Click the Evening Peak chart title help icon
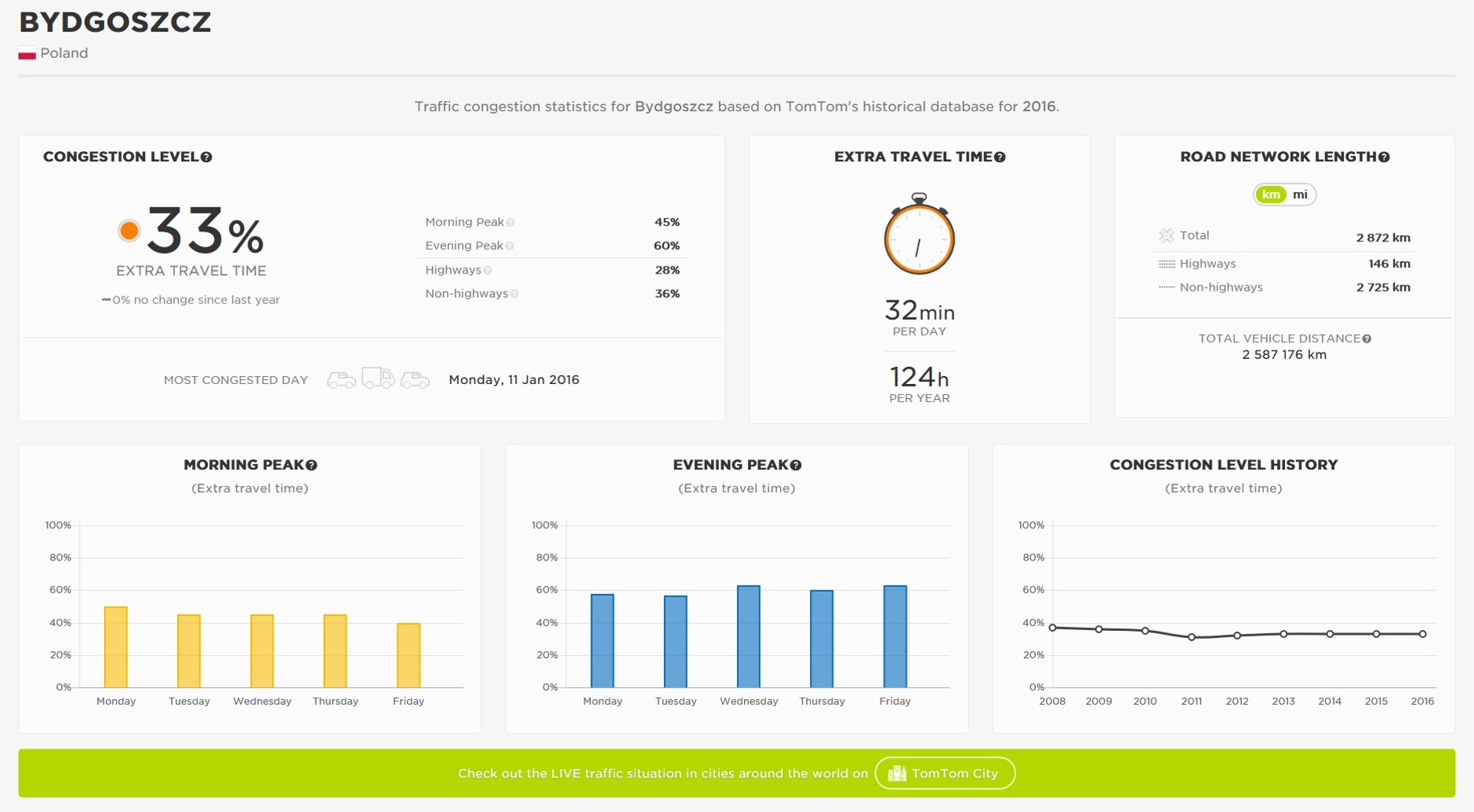1474x812 pixels. tap(796, 466)
